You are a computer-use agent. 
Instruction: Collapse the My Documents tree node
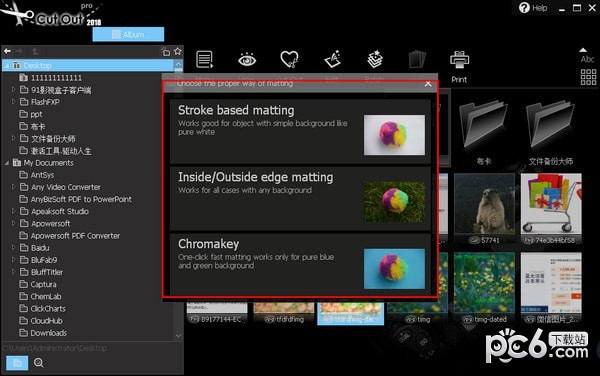7,163
